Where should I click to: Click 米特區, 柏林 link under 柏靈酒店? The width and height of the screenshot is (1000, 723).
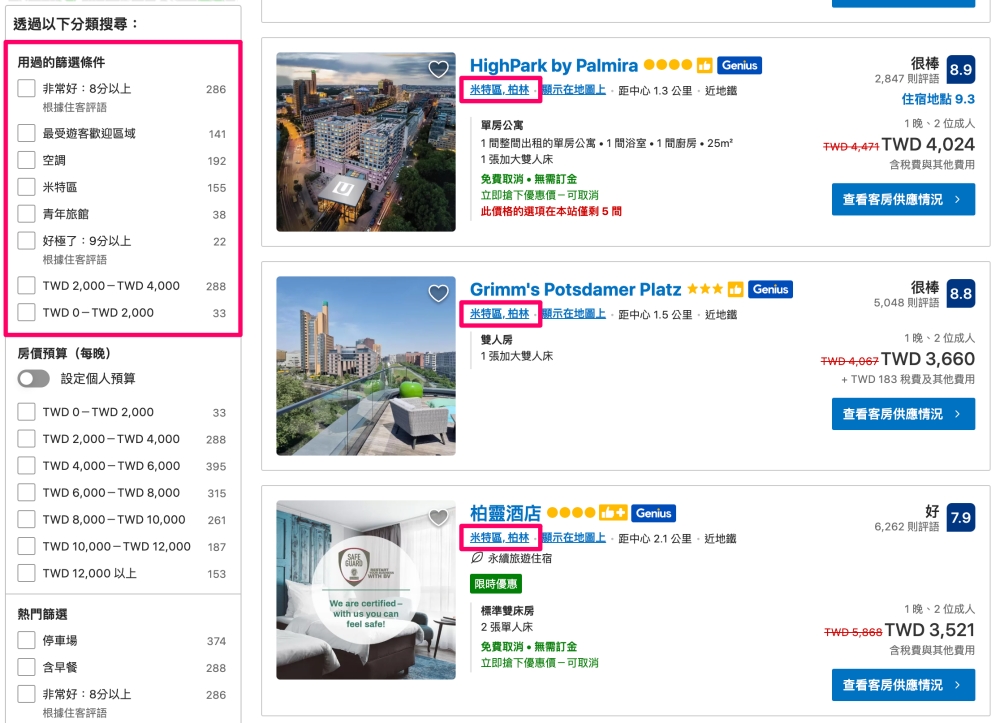click(499, 537)
